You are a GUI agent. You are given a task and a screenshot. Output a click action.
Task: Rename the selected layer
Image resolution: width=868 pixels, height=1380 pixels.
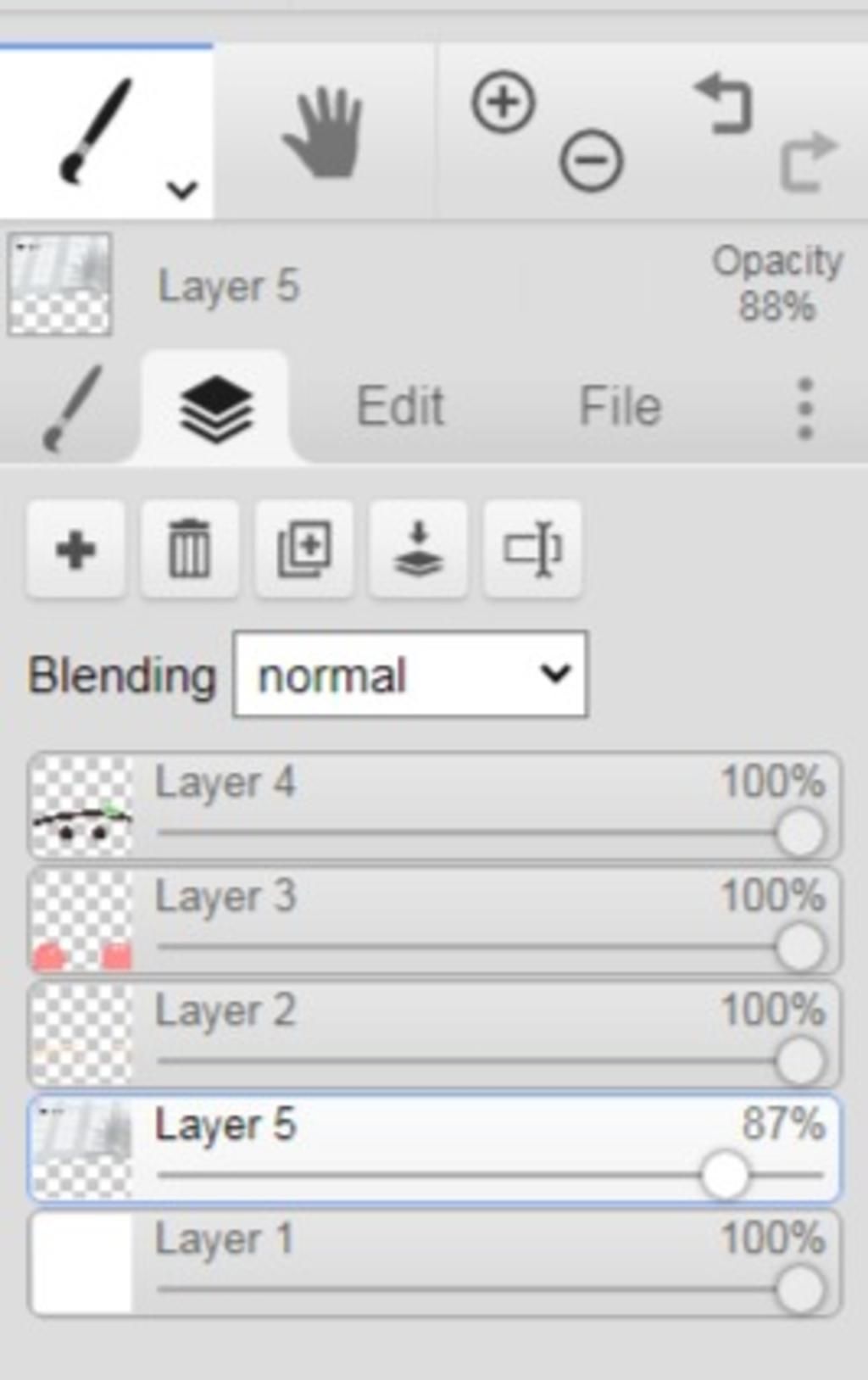pyautogui.click(x=532, y=549)
